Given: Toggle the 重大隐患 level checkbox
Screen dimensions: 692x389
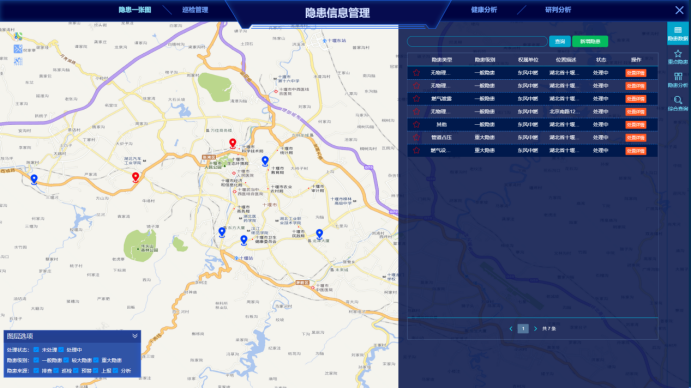Looking at the screenshot, I should click(x=96, y=360).
